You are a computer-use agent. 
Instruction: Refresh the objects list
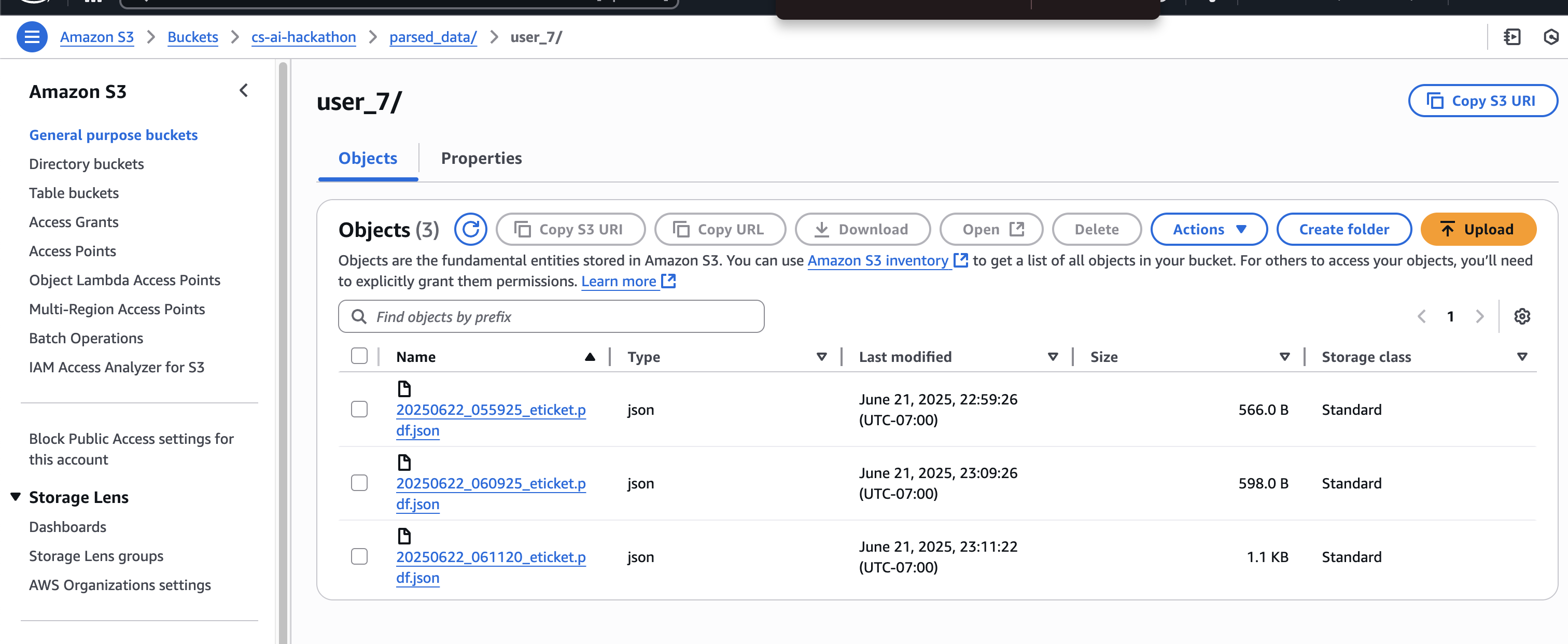coord(470,230)
